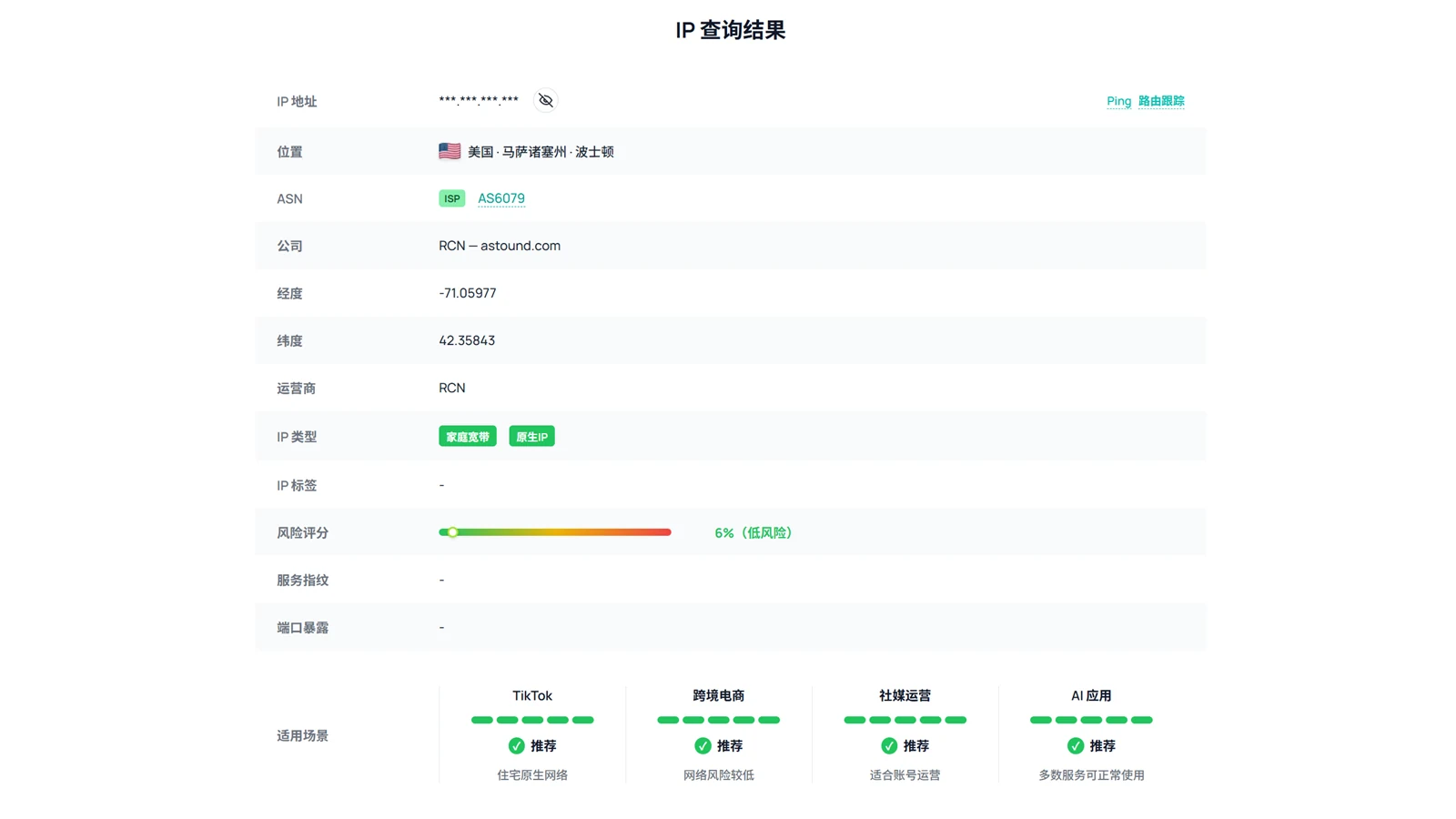This screenshot has width=1456, height=819.
Task: Click longitude value -71.05977
Action: pyautogui.click(x=468, y=293)
